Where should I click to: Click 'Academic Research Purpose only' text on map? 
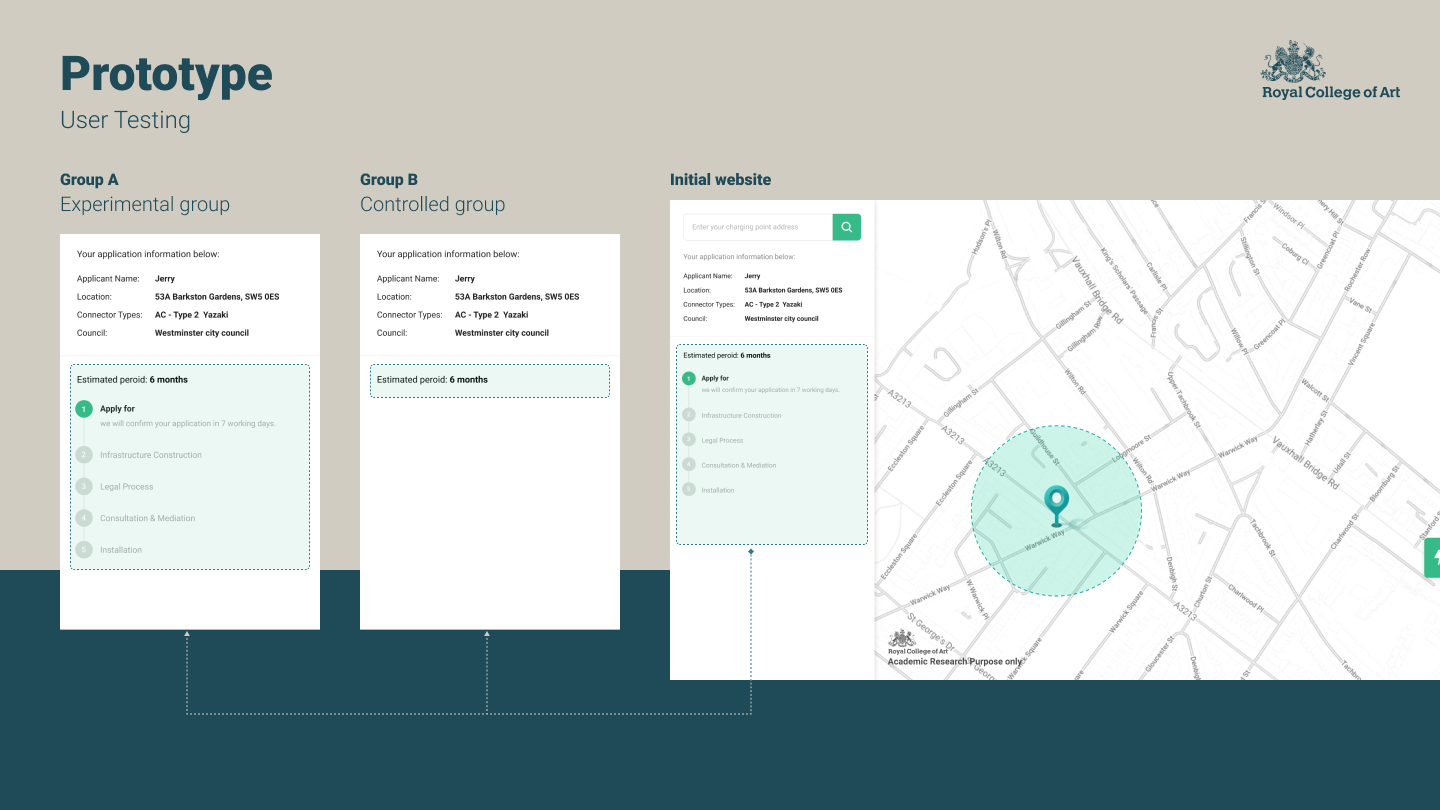click(955, 662)
